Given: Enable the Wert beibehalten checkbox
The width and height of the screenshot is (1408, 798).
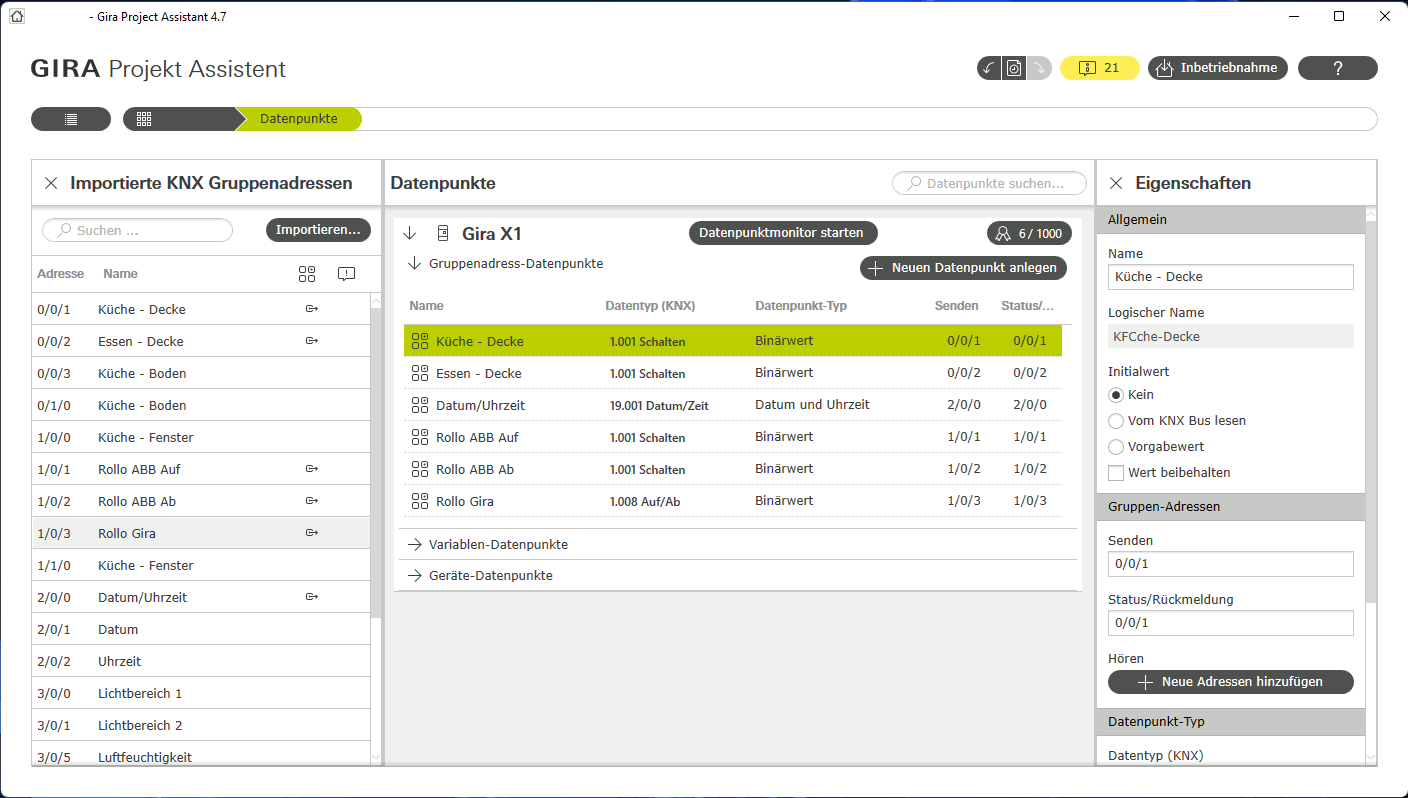Looking at the screenshot, I should 1116,473.
